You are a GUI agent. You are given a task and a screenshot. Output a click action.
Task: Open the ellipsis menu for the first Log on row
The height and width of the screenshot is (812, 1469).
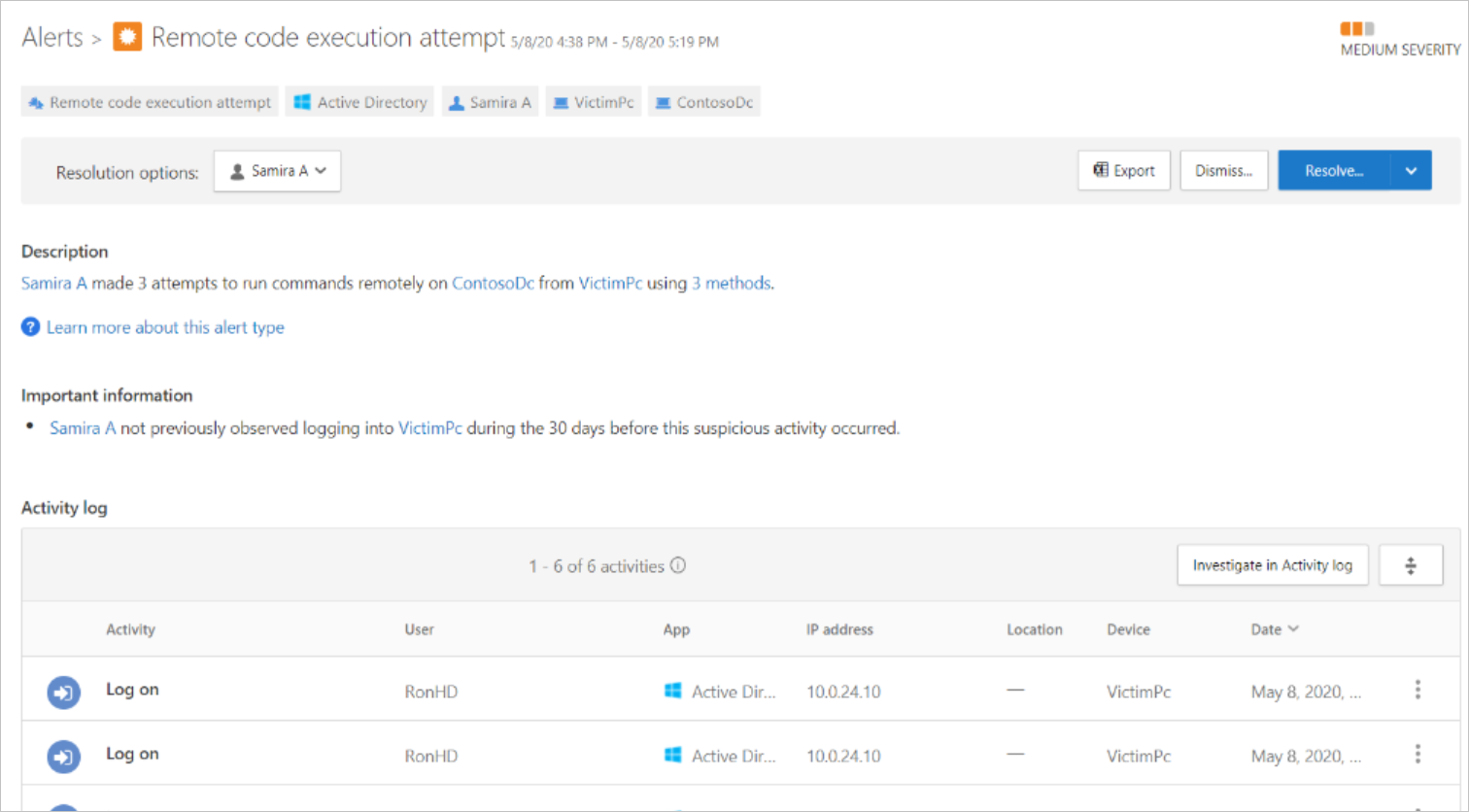[1417, 692]
